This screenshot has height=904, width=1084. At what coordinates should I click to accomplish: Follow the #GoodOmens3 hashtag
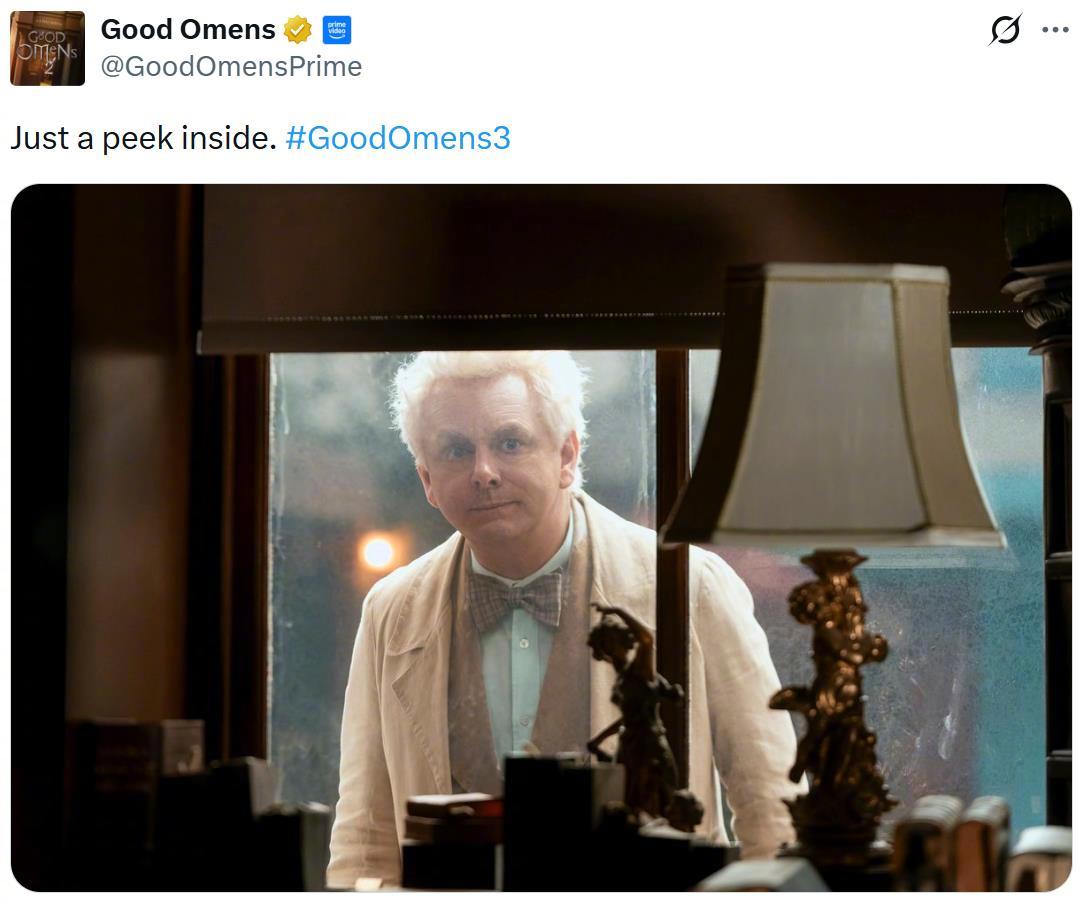click(398, 138)
